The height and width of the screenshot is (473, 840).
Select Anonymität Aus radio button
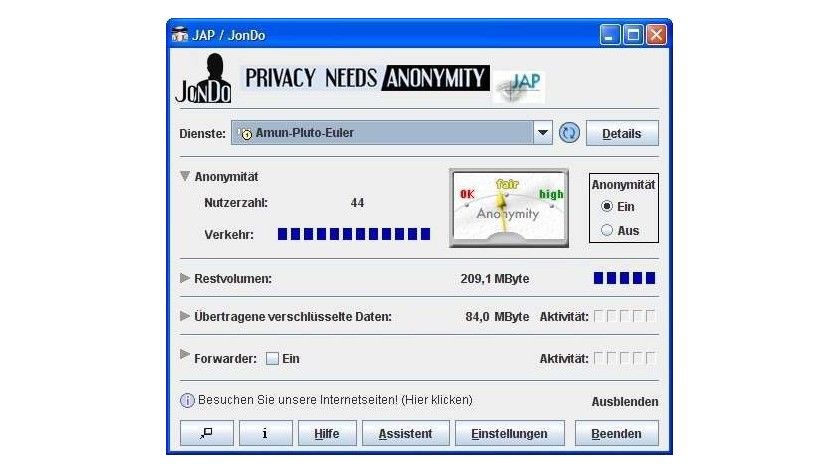coord(606,230)
